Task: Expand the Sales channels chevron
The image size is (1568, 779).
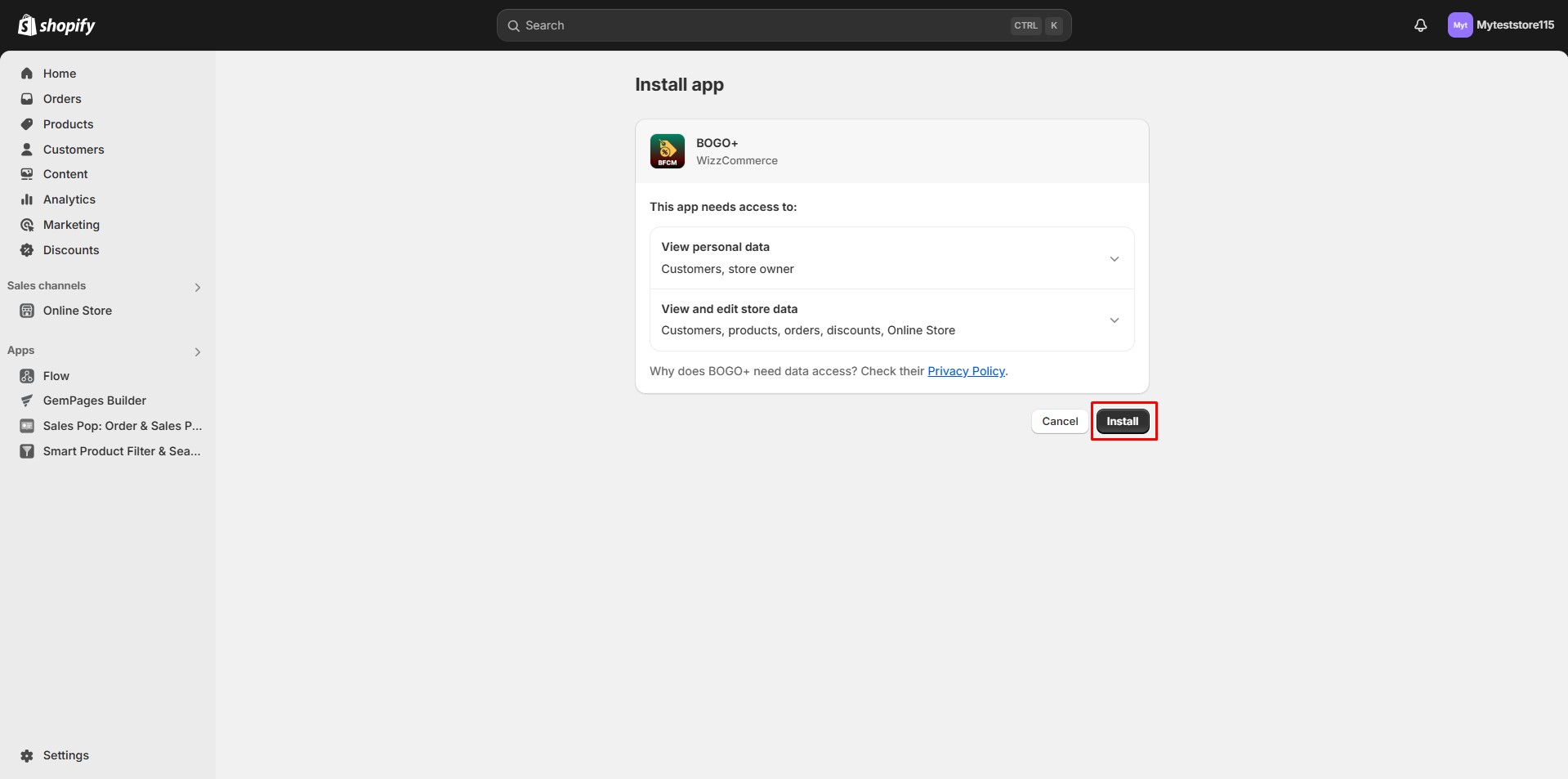Action: [198, 287]
